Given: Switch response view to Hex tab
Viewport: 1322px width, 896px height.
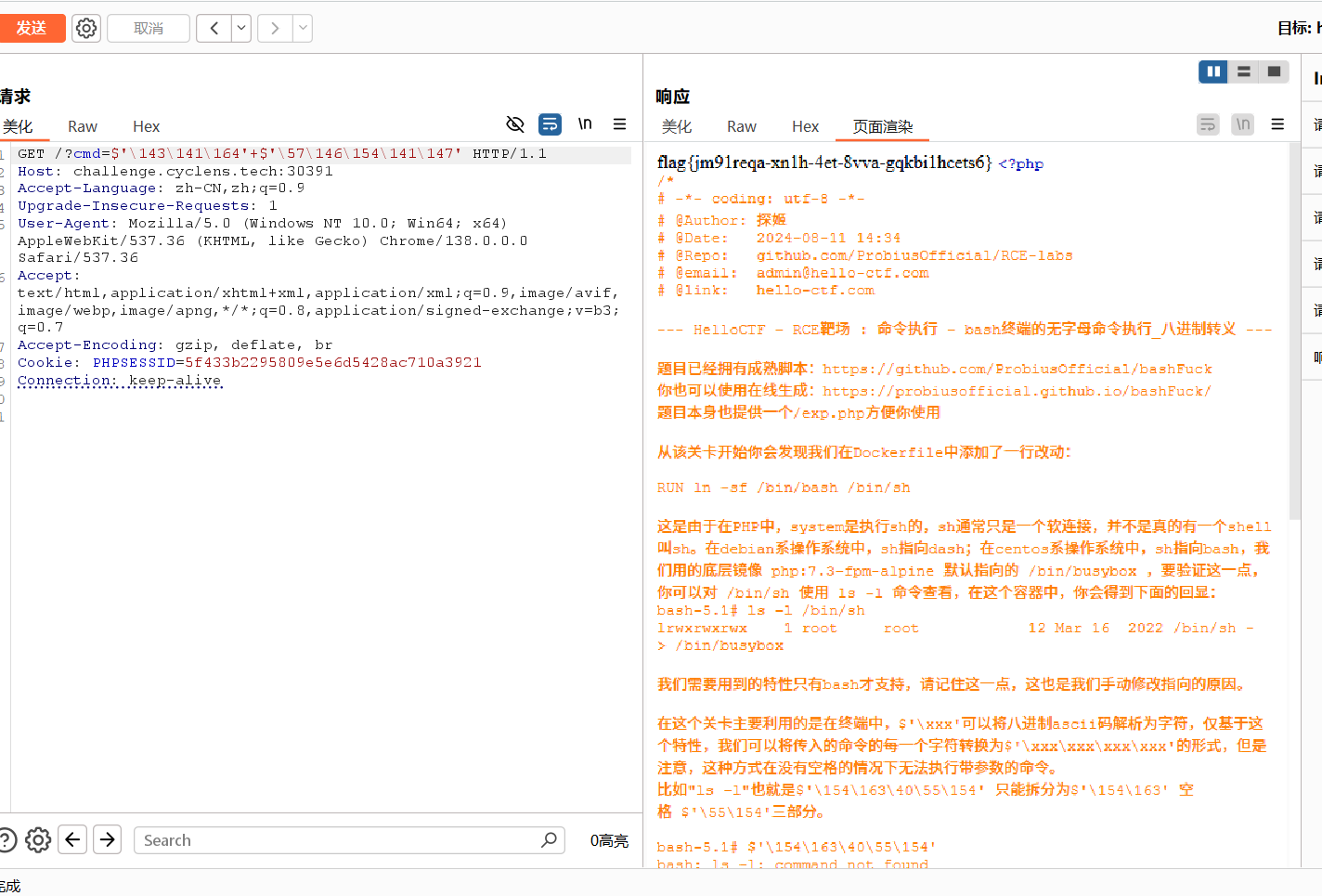Looking at the screenshot, I should (x=806, y=126).
